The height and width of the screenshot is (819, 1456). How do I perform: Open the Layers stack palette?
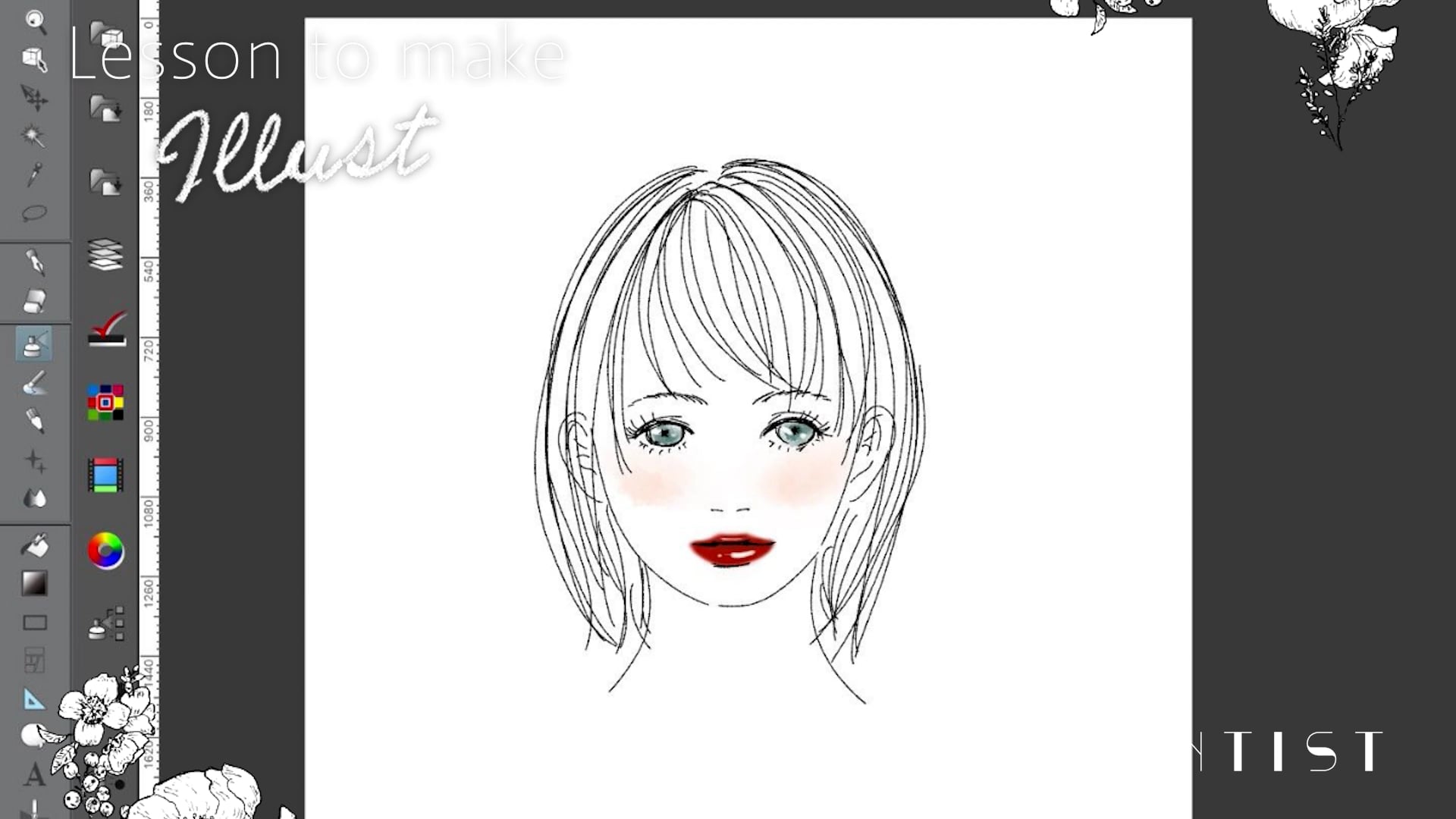(x=105, y=255)
